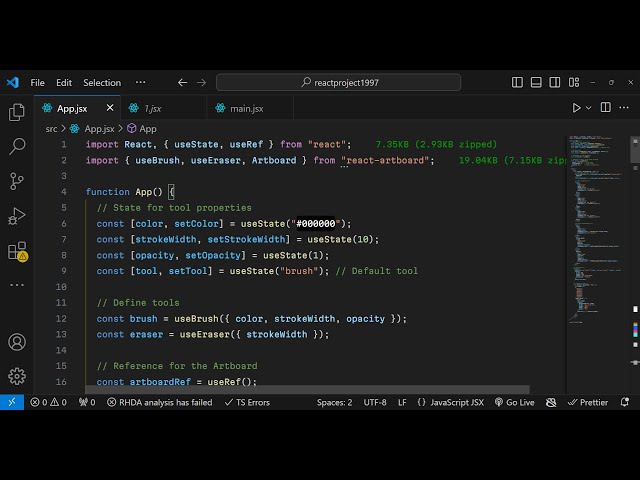The height and width of the screenshot is (480, 640).
Task: Click the Run code play button
Action: pyautogui.click(x=576, y=108)
